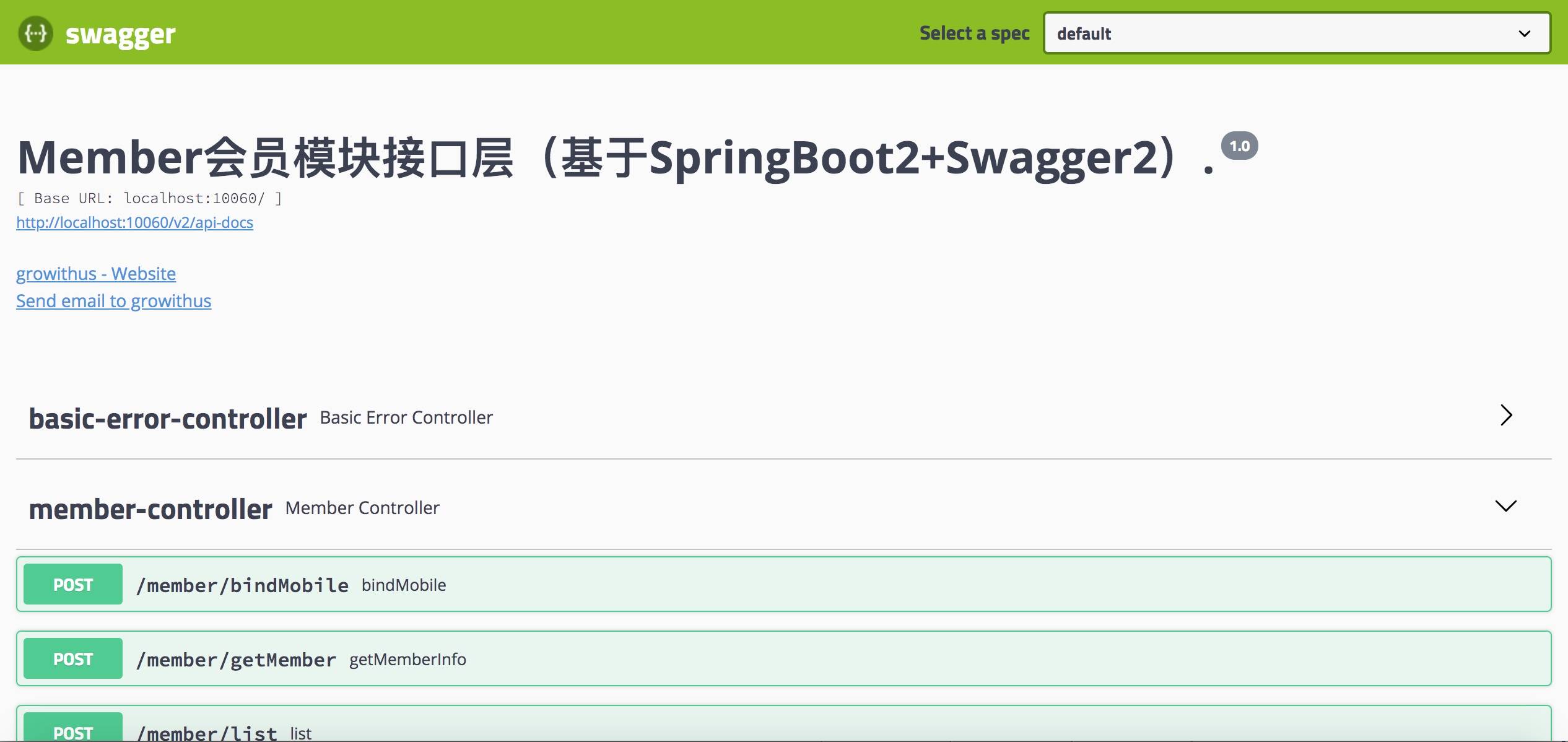Screen dimensions: 1568x742
Task: Click the swagger brand text
Action: pyautogui.click(x=120, y=35)
